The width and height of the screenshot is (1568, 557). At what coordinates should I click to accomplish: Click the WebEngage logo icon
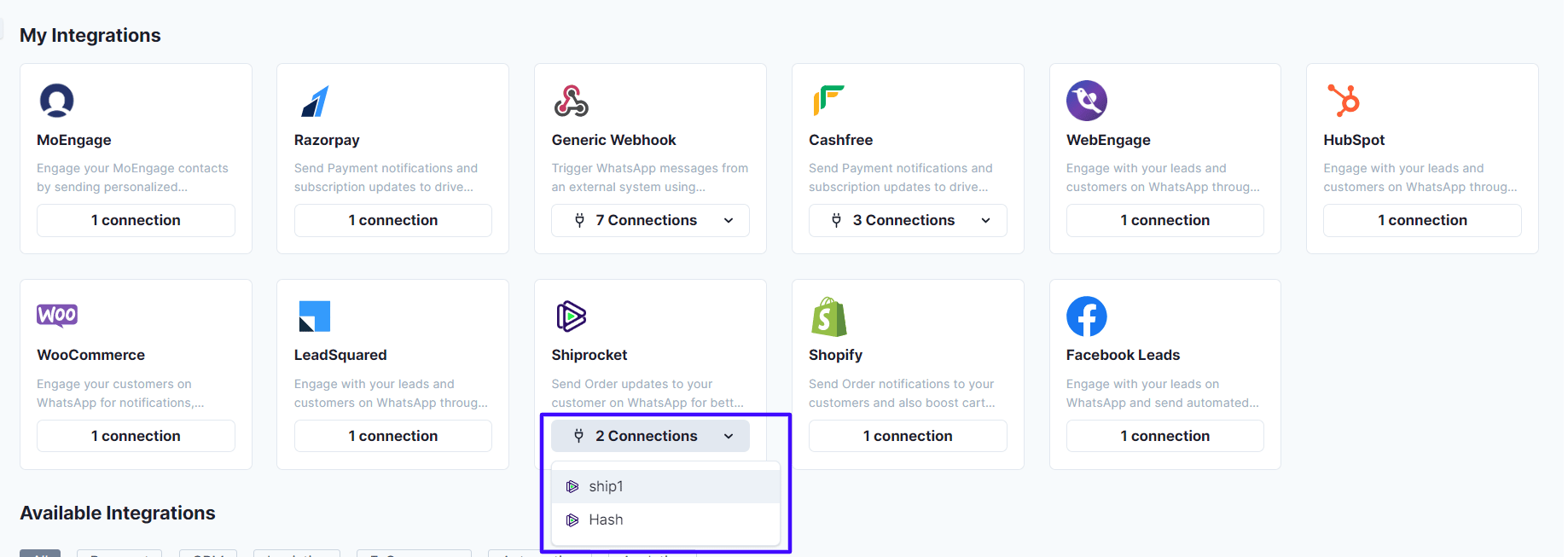click(1087, 101)
